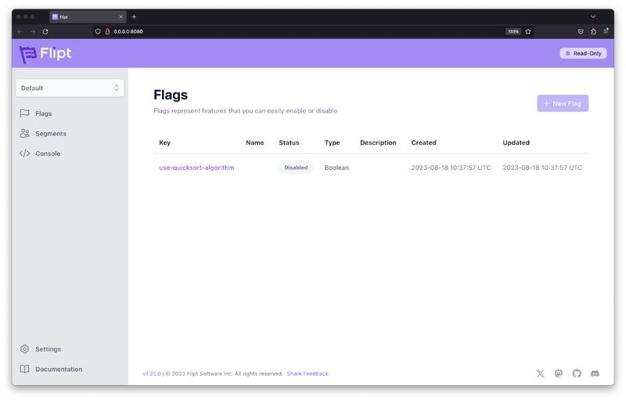Go to Flags in the sidebar

click(43, 113)
